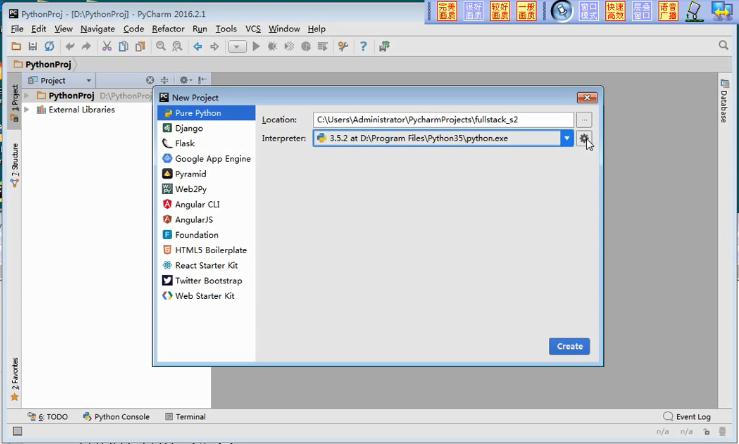Click the Forward navigation arrow
Screen dimensions: 739x444
(214, 46)
